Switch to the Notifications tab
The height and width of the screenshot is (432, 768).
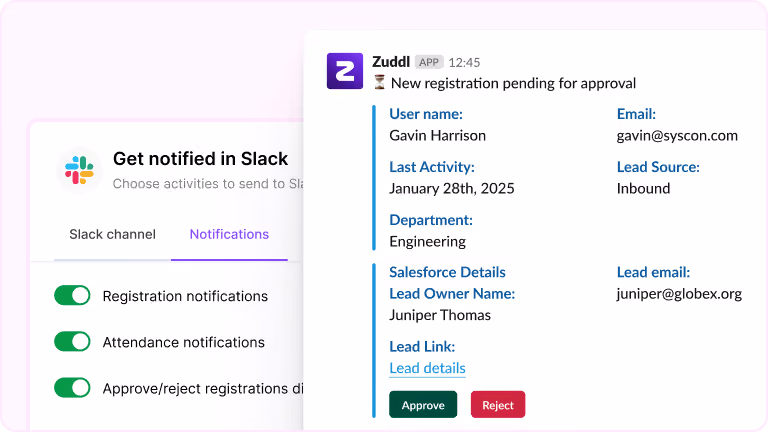(x=229, y=234)
